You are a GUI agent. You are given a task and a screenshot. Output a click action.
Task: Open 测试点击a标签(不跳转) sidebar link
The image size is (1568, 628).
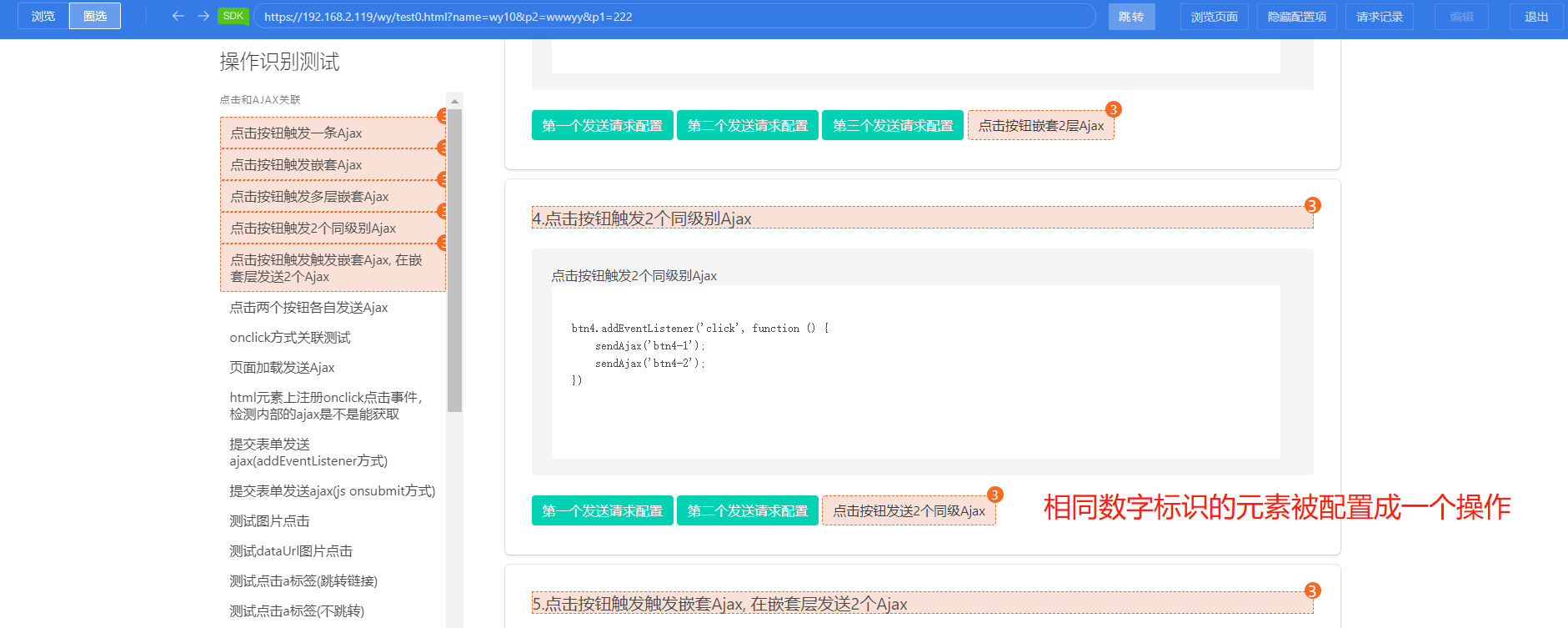point(297,610)
